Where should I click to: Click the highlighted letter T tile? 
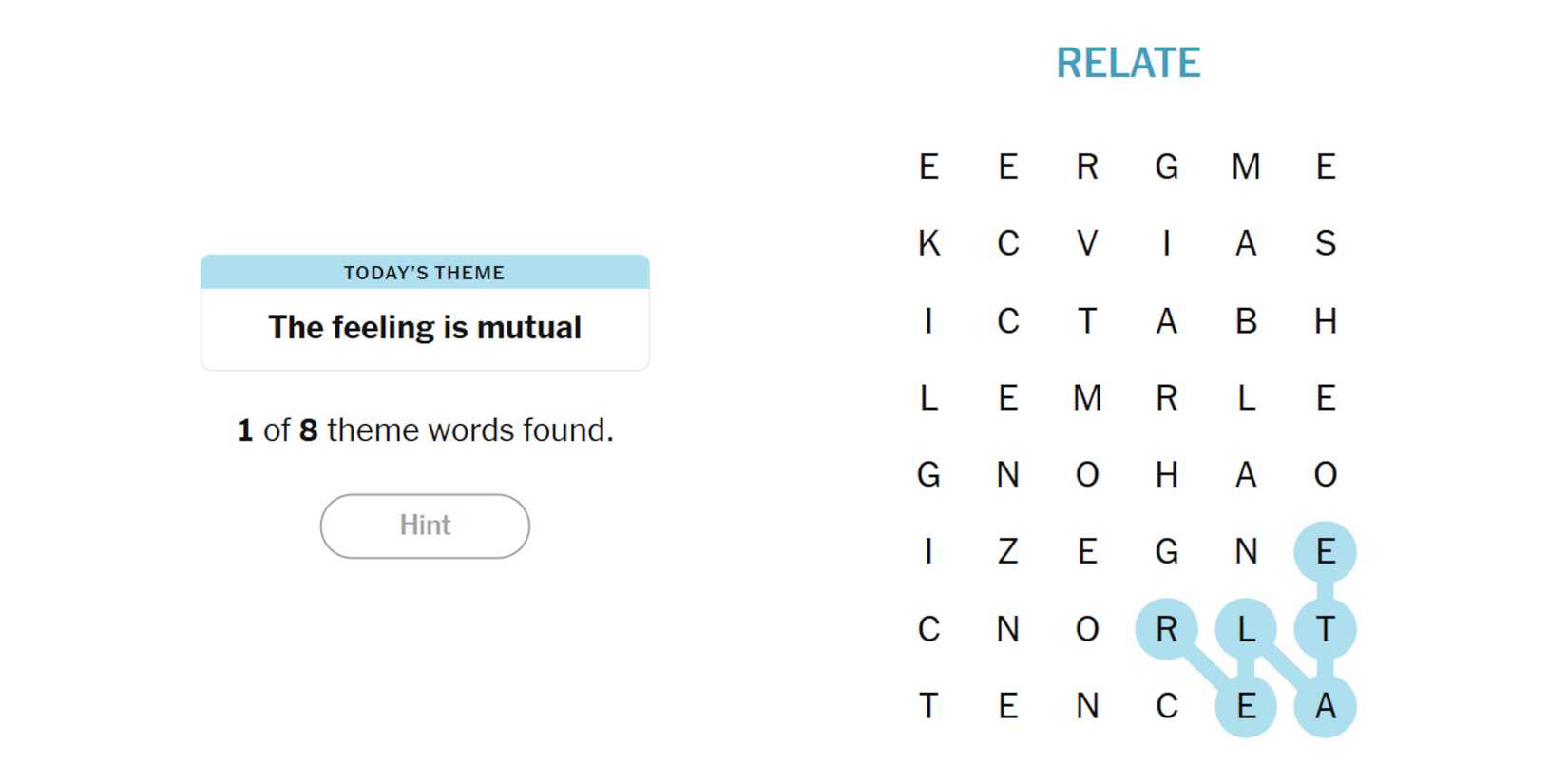click(1326, 629)
